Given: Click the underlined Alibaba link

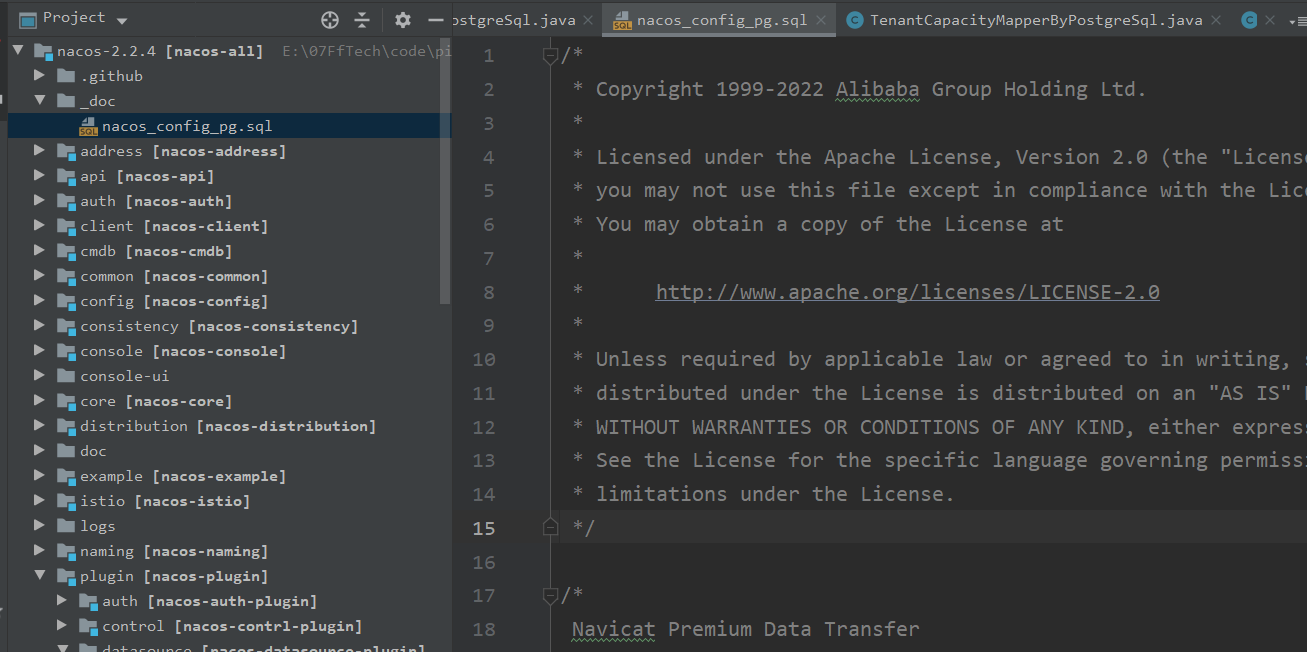Looking at the screenshot, I should tap(877, 89).
